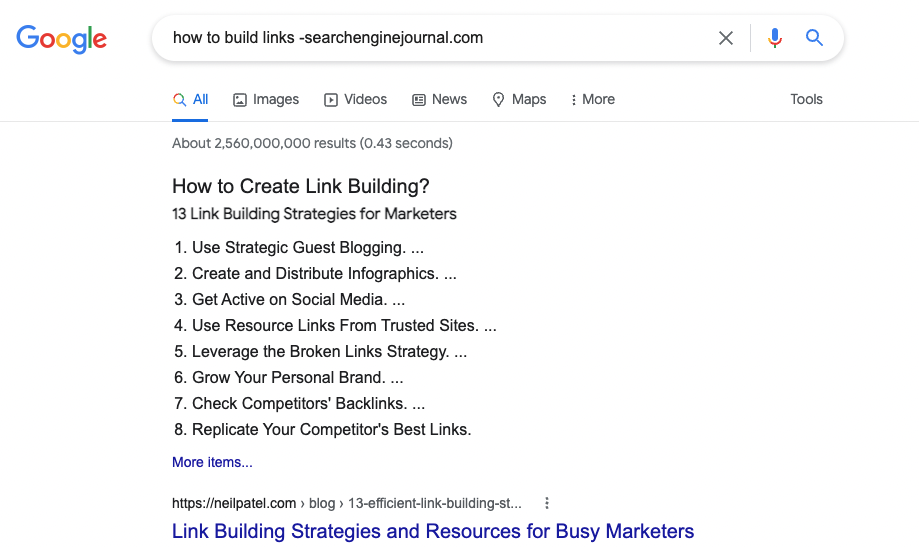919x547 pixels.
Task: Switch to the Maps tab
Action: click(x=519, y=100)
